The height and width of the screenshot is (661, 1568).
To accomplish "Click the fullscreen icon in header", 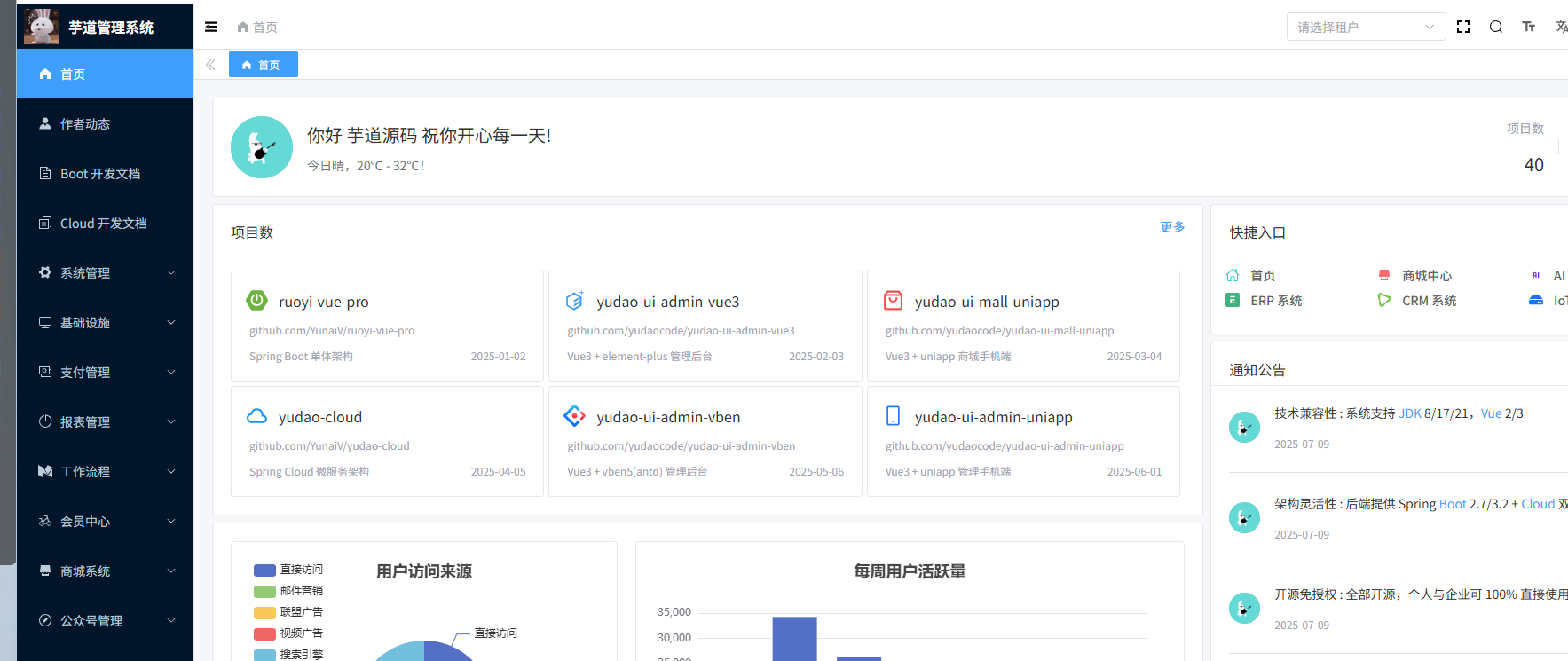I will click(x=1463, y=27).
